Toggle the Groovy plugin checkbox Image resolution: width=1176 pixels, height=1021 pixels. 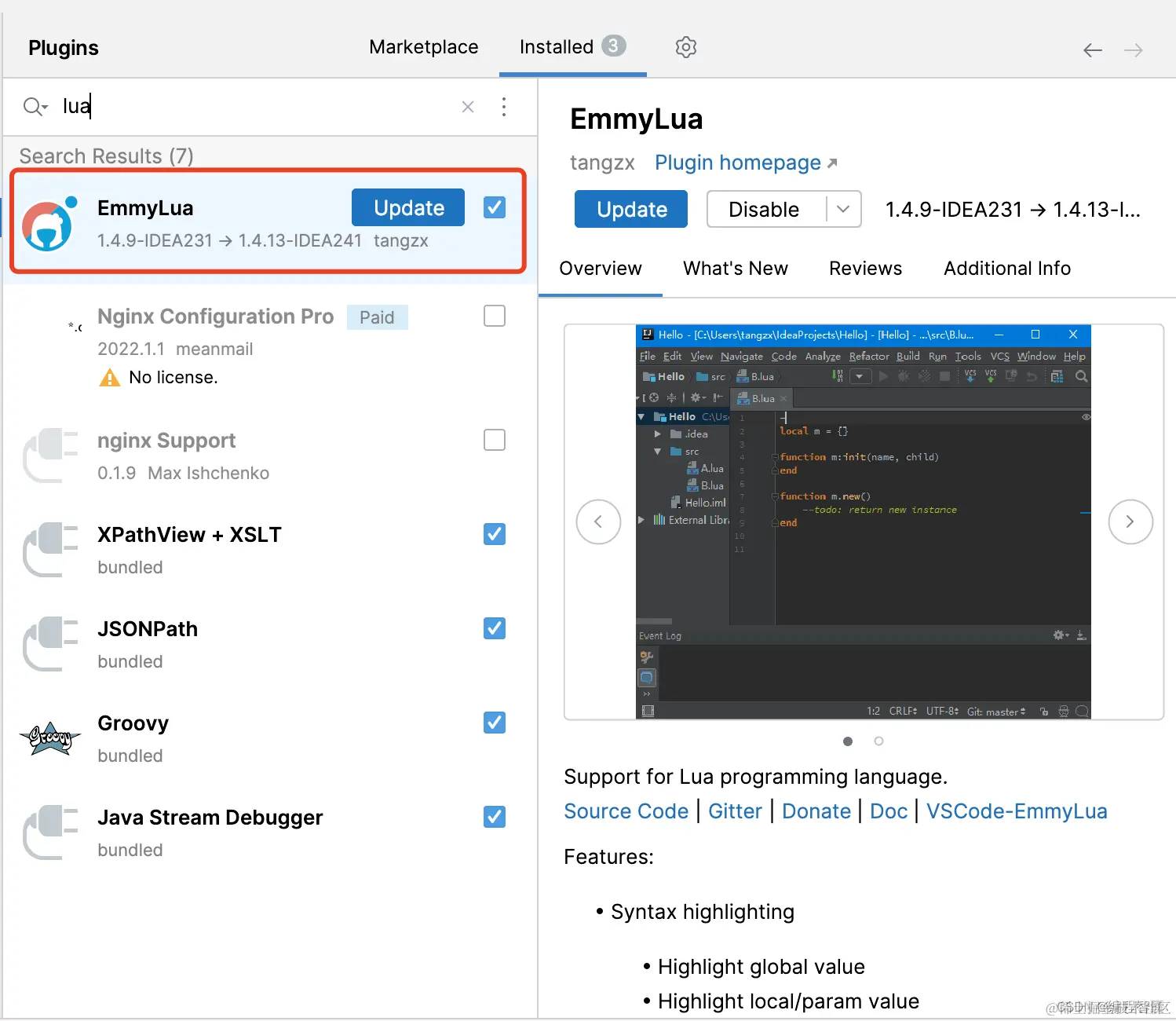[495, 723]
